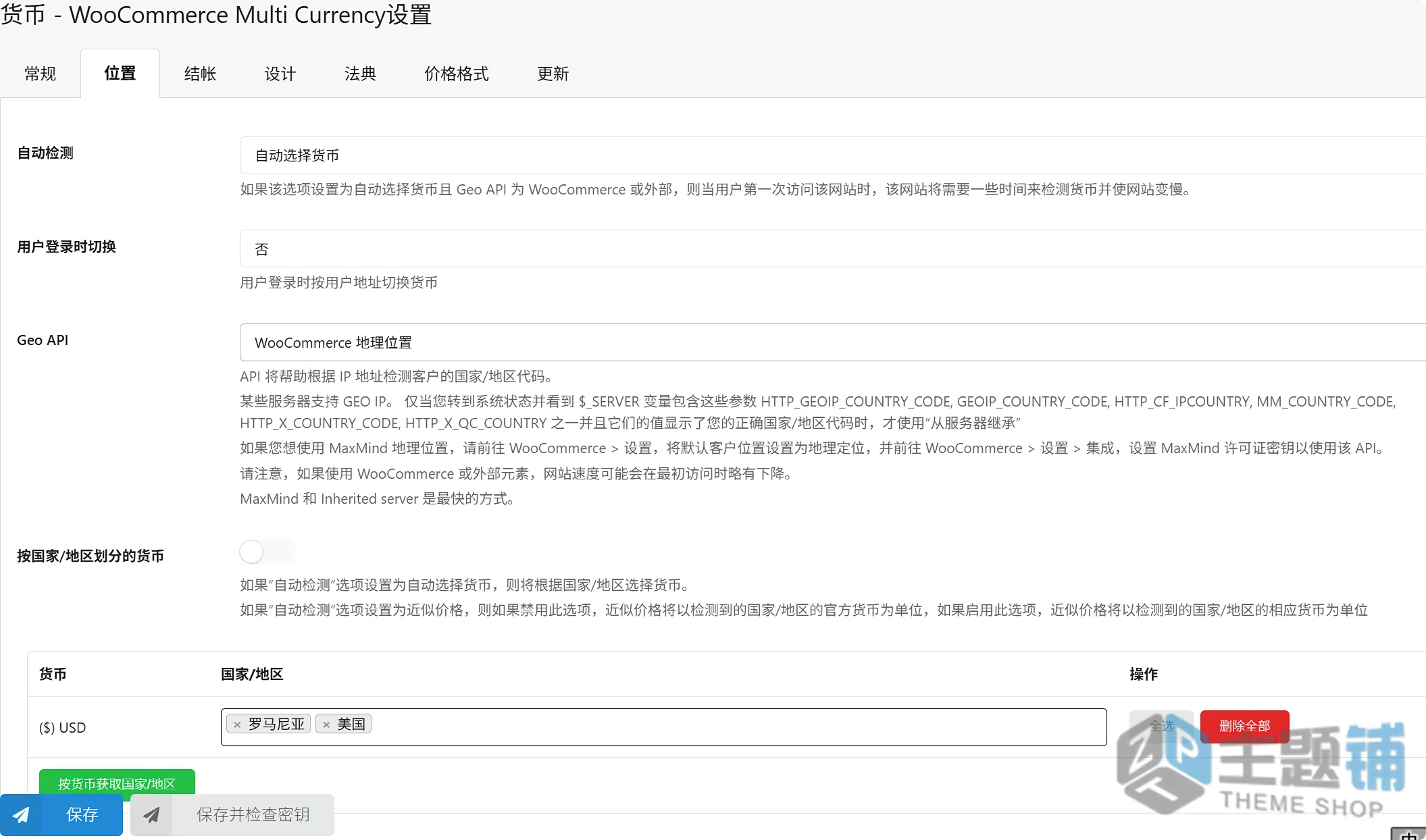This screenshot has height=840, width=1426.
Task: Click the 操作 column header
Action: 1144,674
